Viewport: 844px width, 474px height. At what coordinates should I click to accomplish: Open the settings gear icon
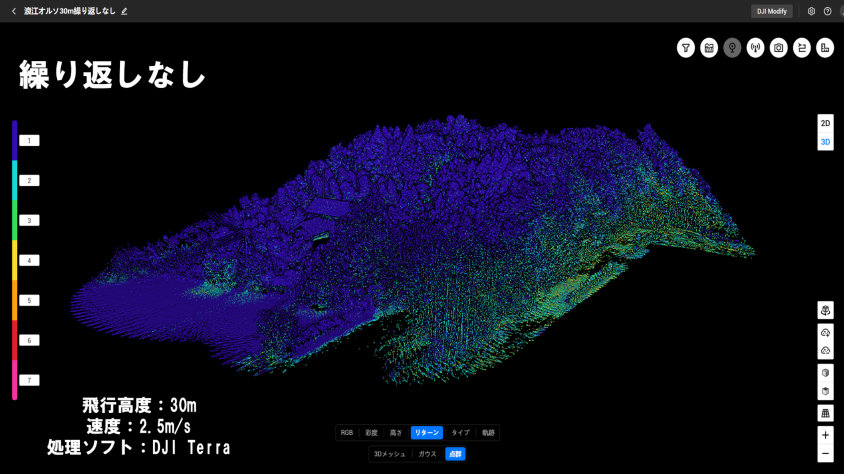click(x=811, y=11)
